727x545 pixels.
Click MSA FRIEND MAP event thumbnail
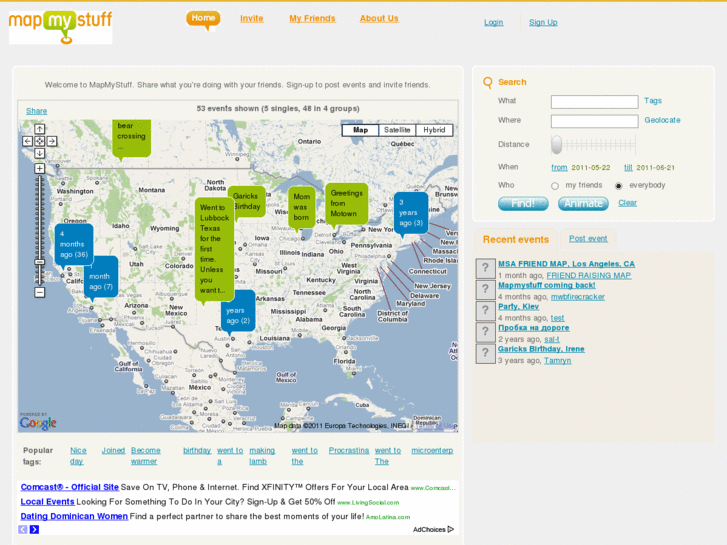(x=485, y=268)
